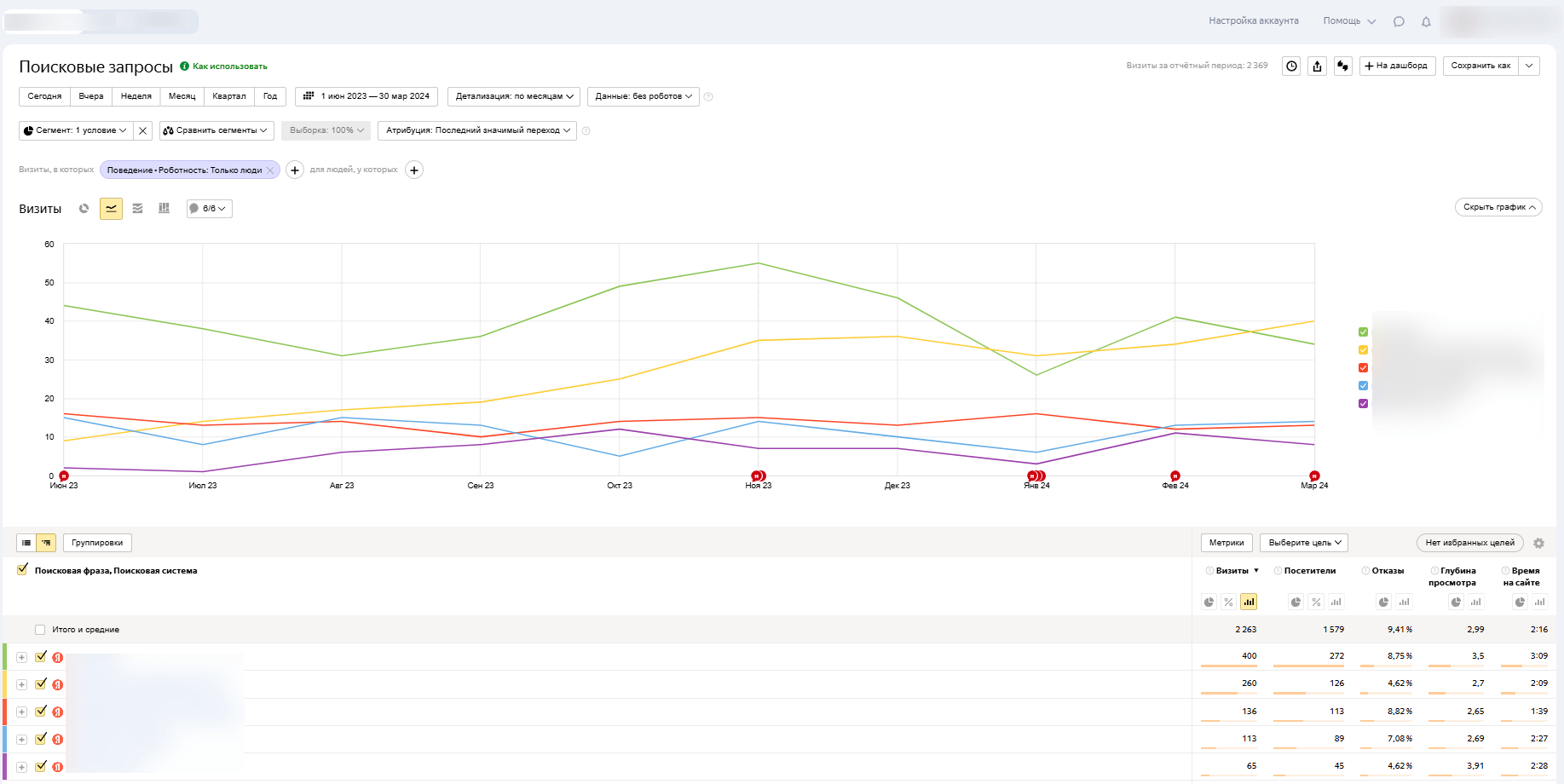Open the report export share icon
Screen dimensions: 1564x784
[1318, 66]
